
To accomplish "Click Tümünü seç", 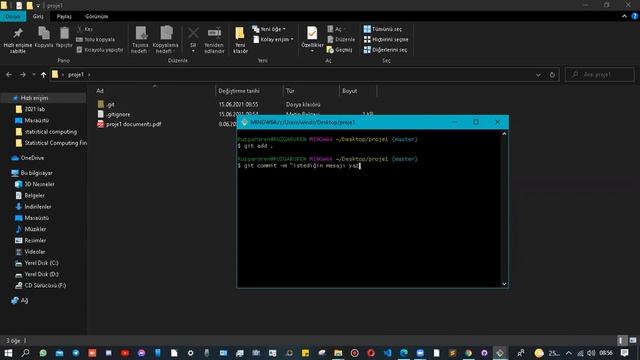I will (x=383, y=29).
